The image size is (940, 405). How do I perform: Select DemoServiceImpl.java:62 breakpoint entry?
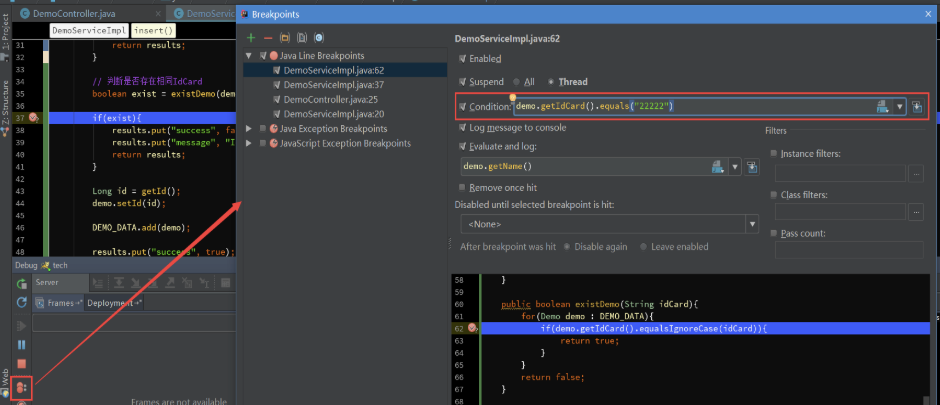coord(345,70)
